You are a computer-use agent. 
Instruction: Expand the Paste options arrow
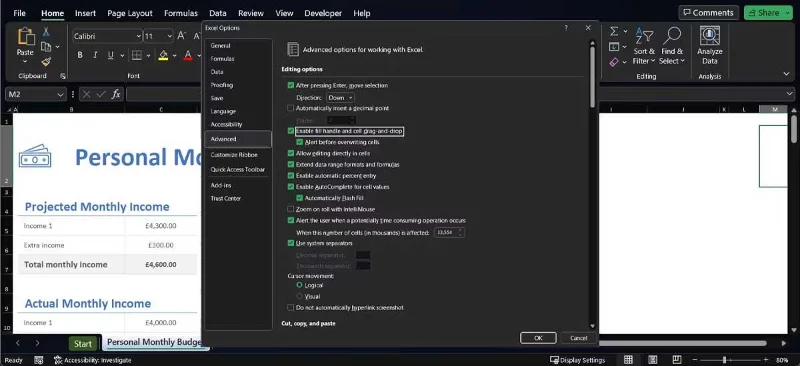click(25, 61)
